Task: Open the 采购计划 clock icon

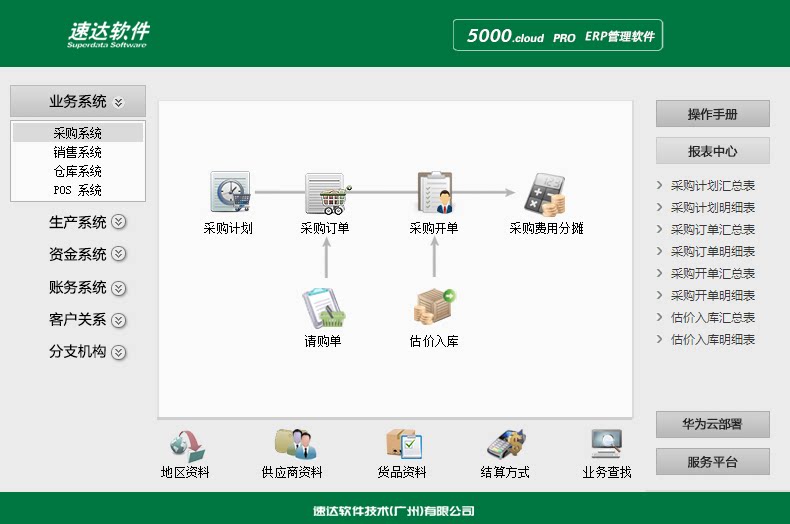Action: (x=230, y=192)
